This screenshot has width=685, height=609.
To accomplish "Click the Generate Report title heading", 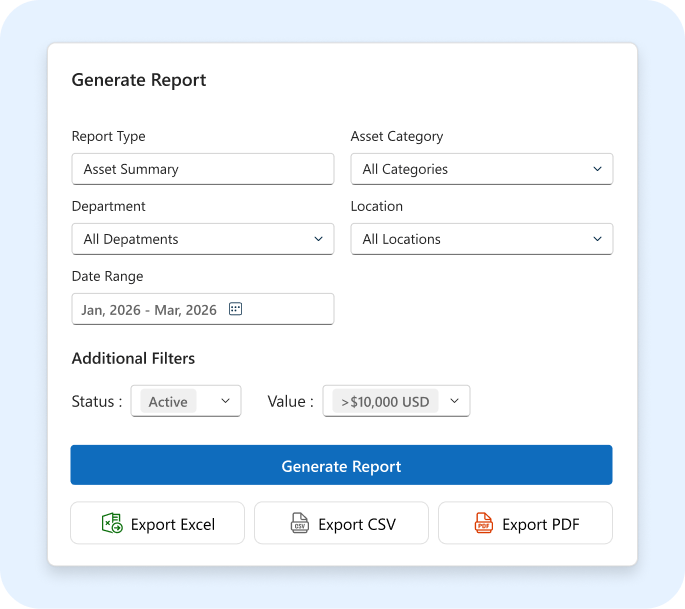I will tap(139, 80).
